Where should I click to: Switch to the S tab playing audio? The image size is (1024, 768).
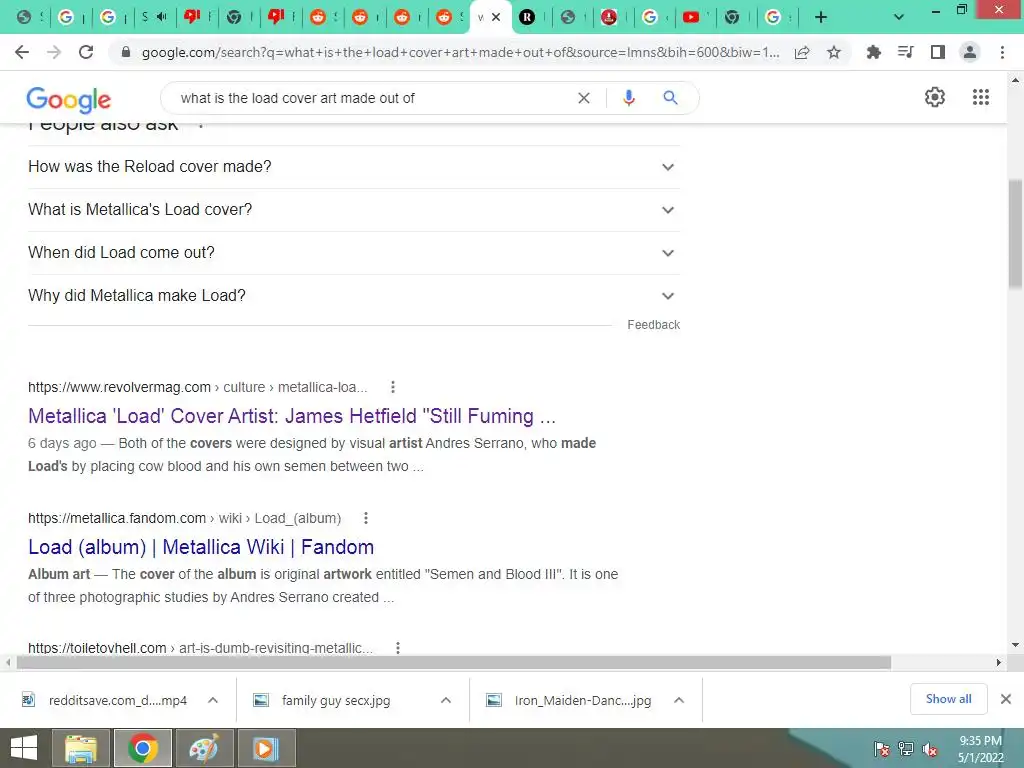(x=153, y=18)
